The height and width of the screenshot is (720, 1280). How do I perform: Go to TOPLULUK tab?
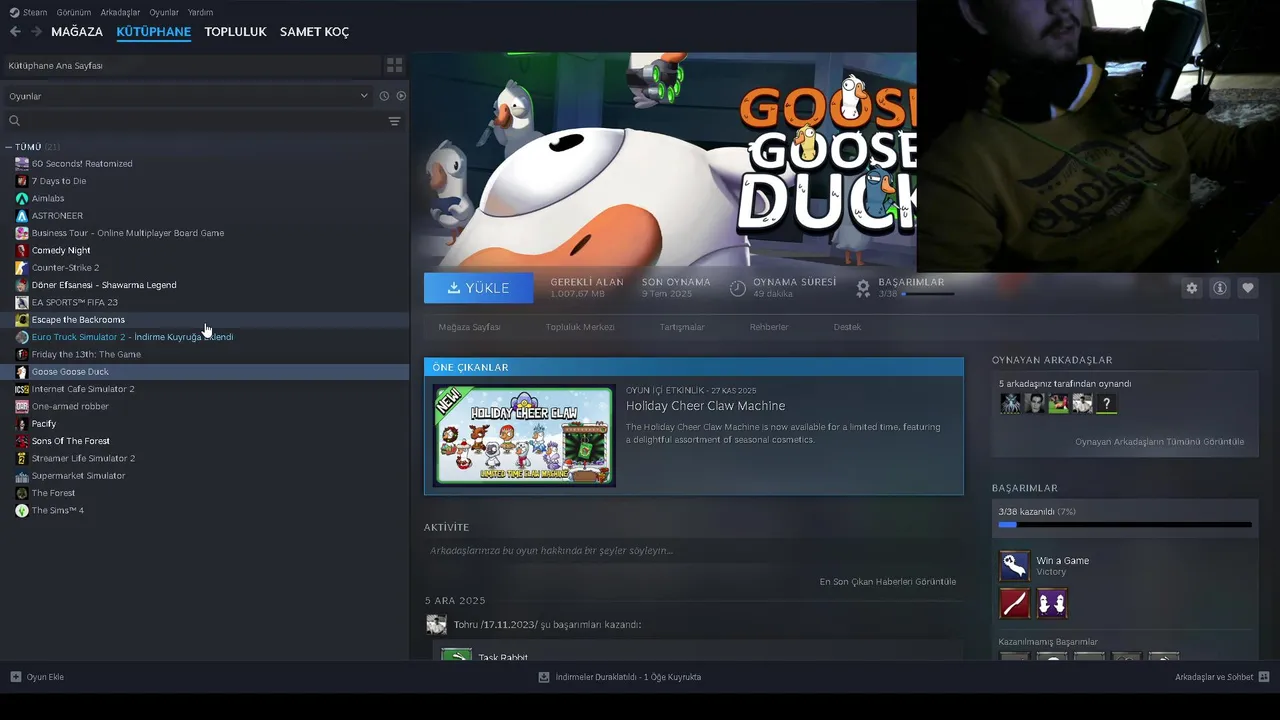(235, 32)
